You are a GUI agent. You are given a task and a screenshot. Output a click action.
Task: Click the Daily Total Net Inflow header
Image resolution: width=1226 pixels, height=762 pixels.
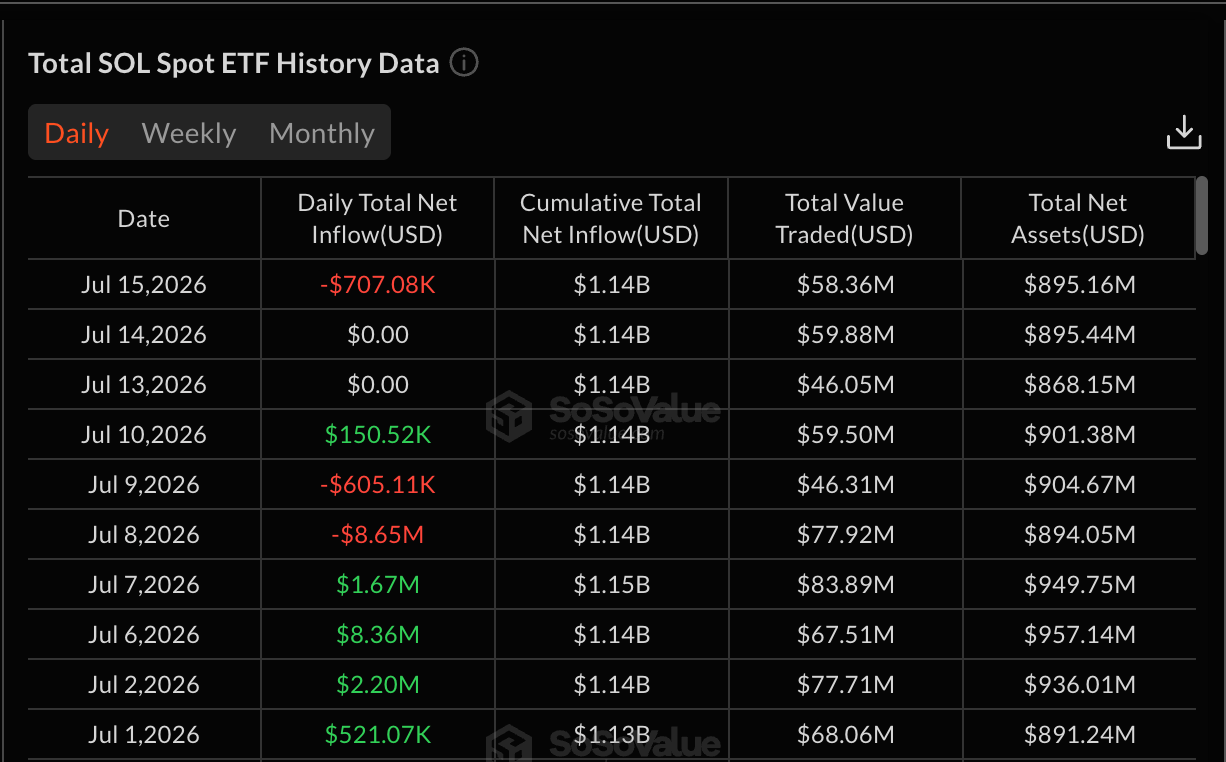(x=377, y=219)
